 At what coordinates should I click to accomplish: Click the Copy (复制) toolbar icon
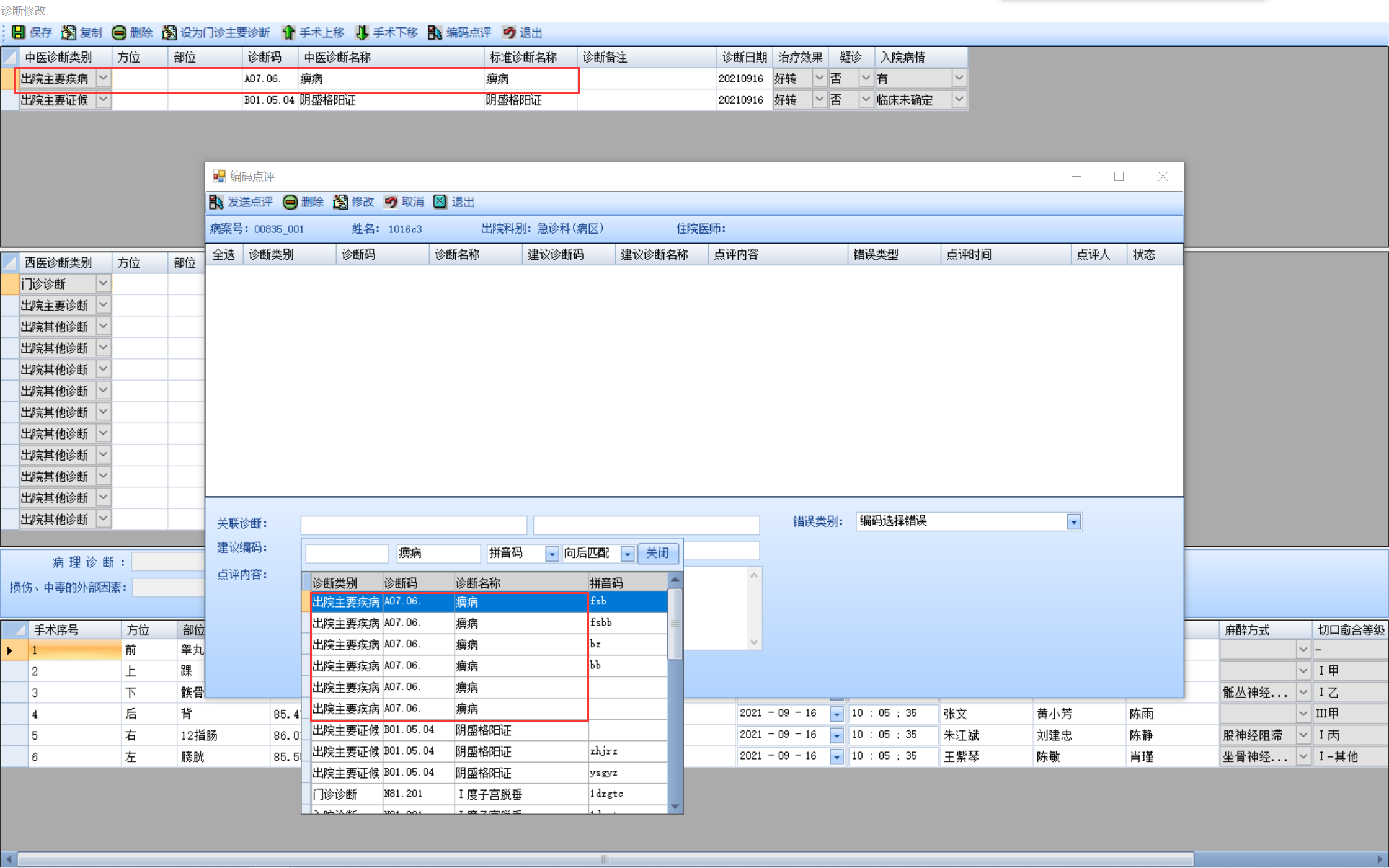[x=69, y=32]
